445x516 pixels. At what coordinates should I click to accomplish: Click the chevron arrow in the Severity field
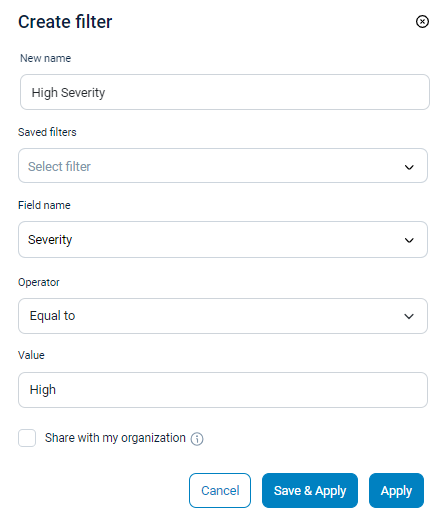pos(409,240)
